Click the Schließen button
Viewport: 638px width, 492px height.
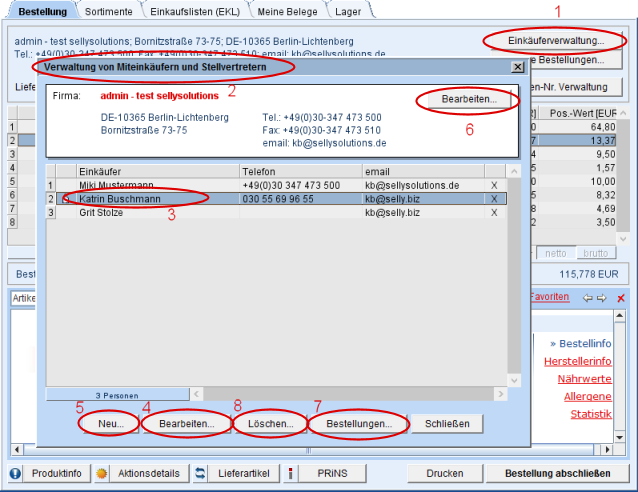pyautogui.click(x=447, y=424)
